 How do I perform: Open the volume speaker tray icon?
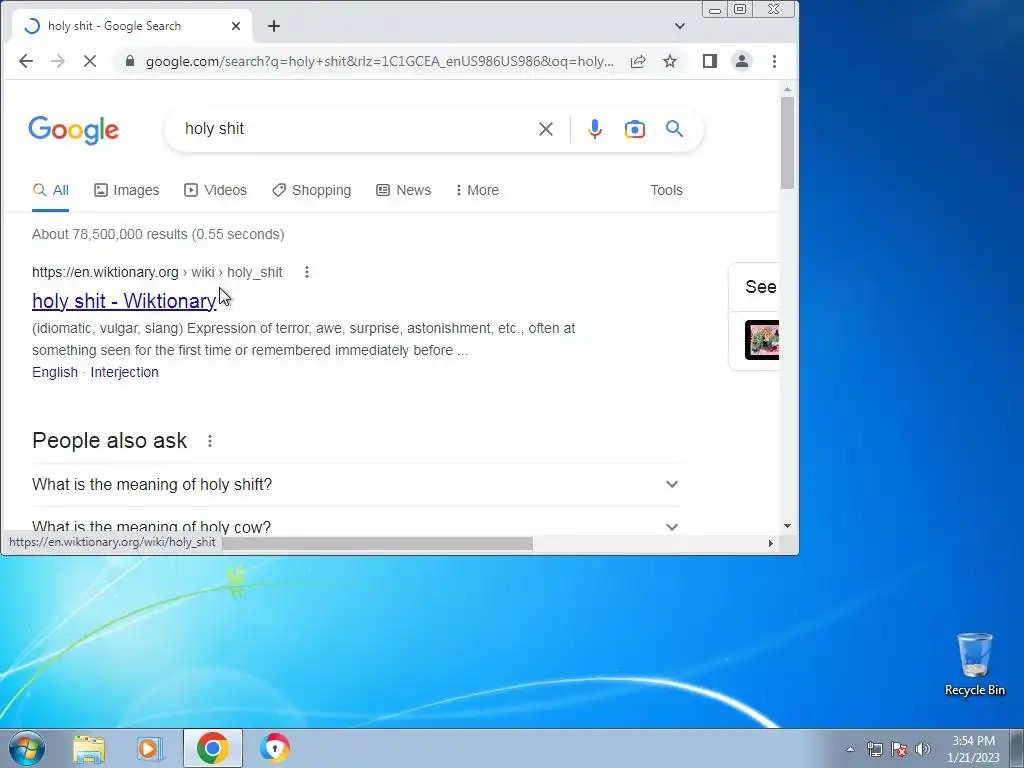pos(923,749)
